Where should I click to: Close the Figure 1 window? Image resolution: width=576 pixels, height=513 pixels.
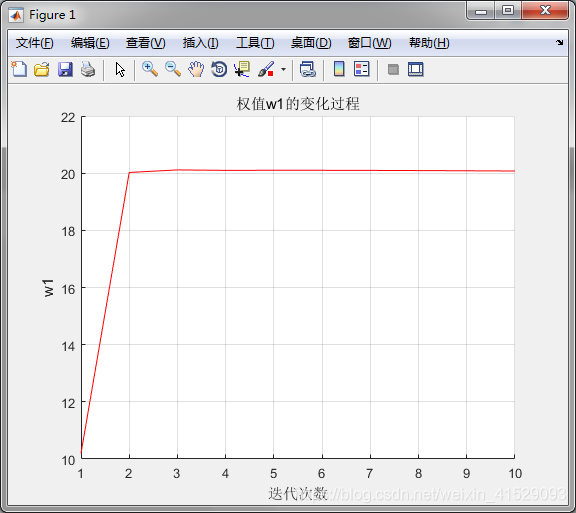click(x=545, y=11)
